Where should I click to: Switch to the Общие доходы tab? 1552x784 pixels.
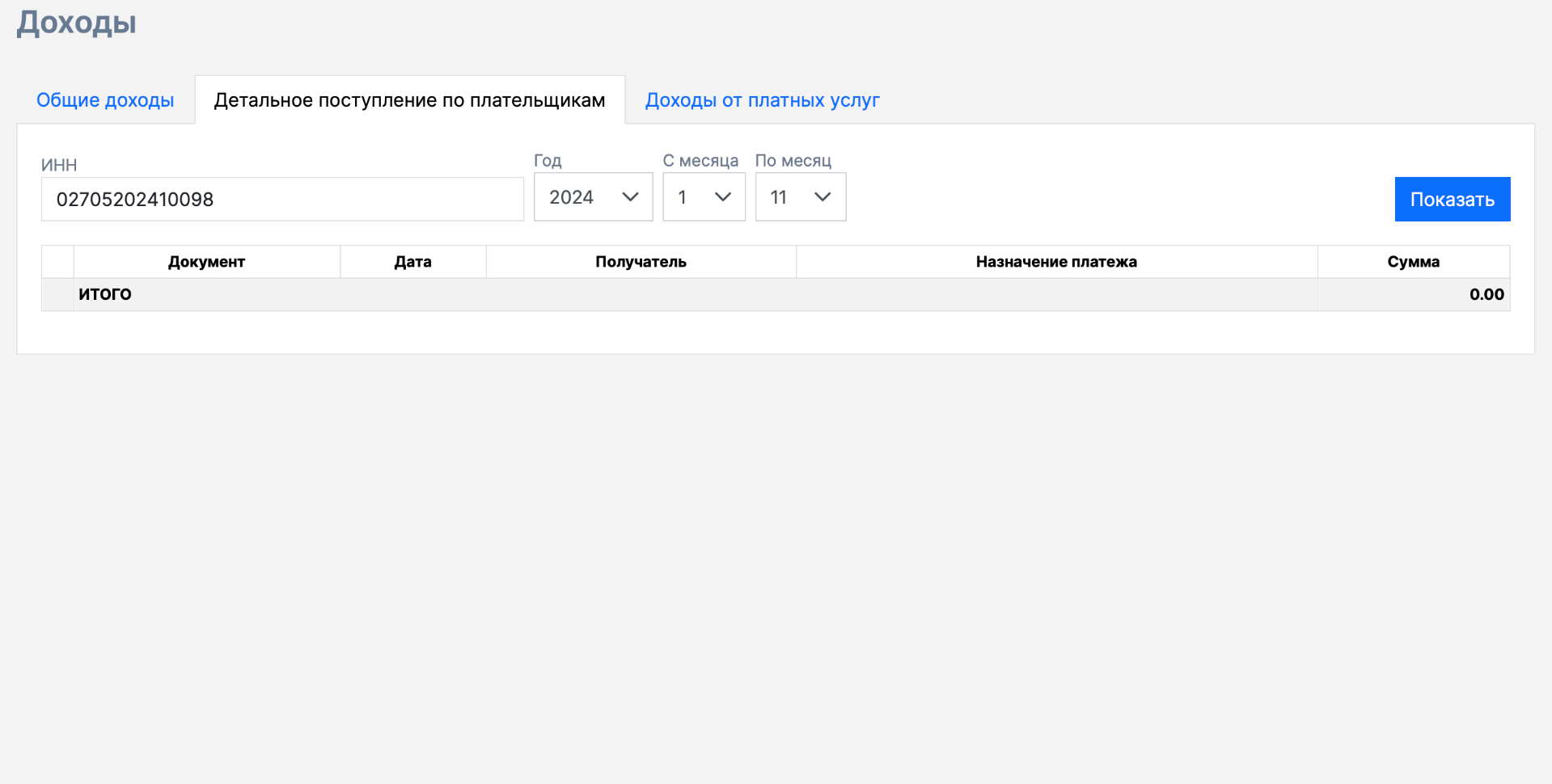point(105,100)
